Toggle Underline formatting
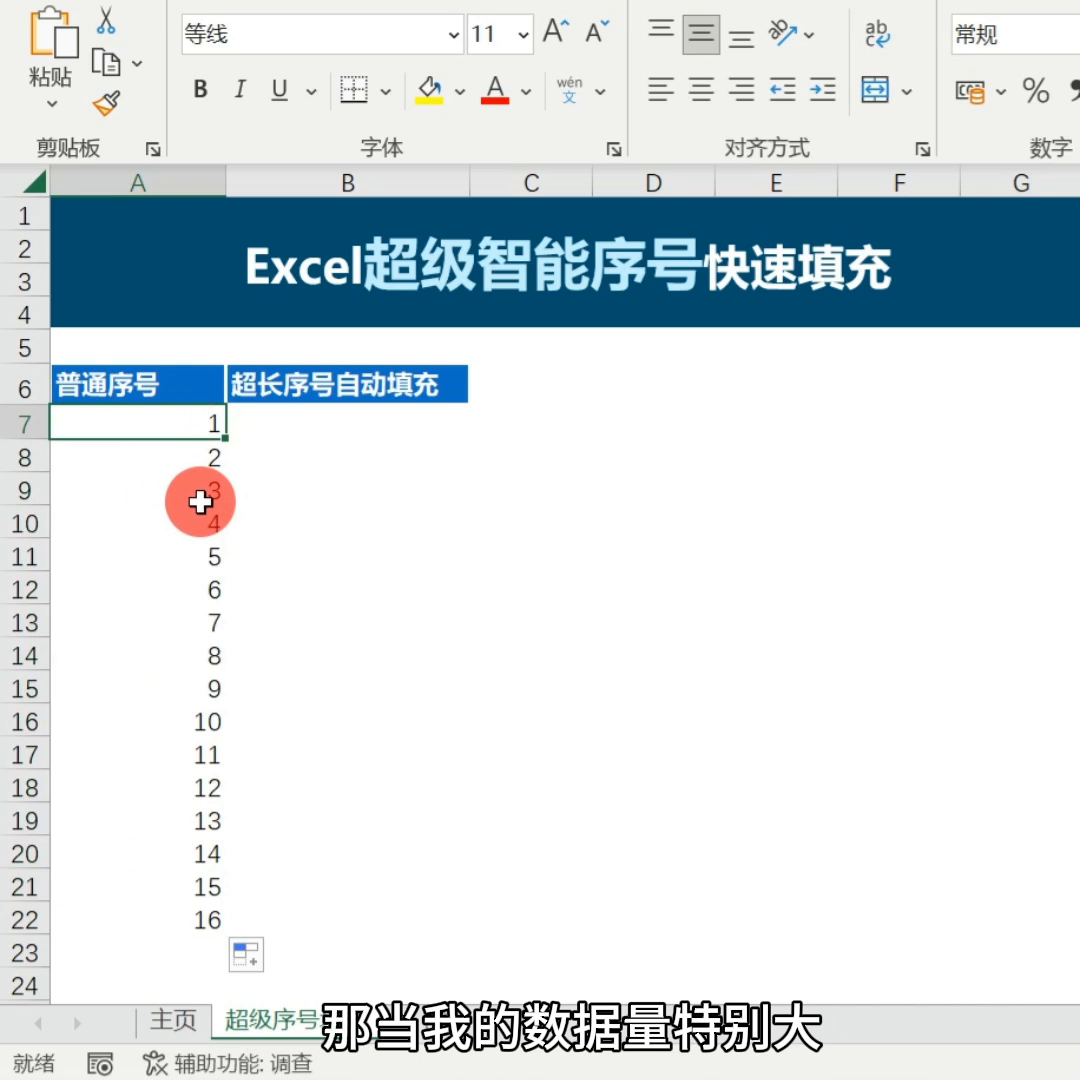The height and width of the screenshot is (1080, 1080). [x=279, y=90]
